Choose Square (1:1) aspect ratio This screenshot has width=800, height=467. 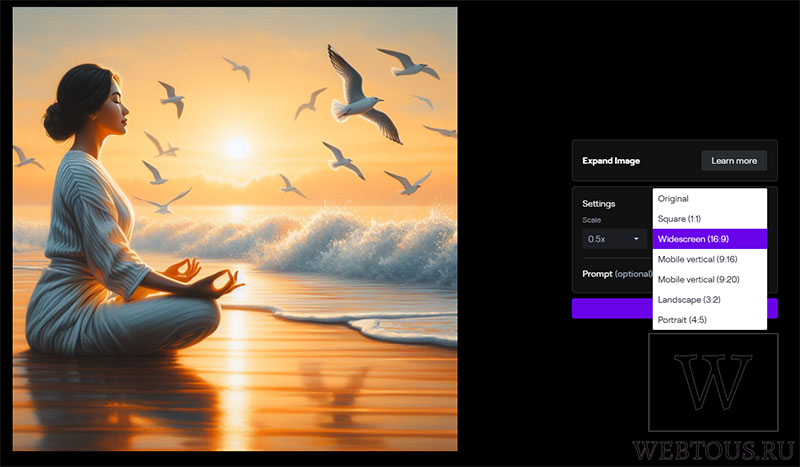point(710,219)
